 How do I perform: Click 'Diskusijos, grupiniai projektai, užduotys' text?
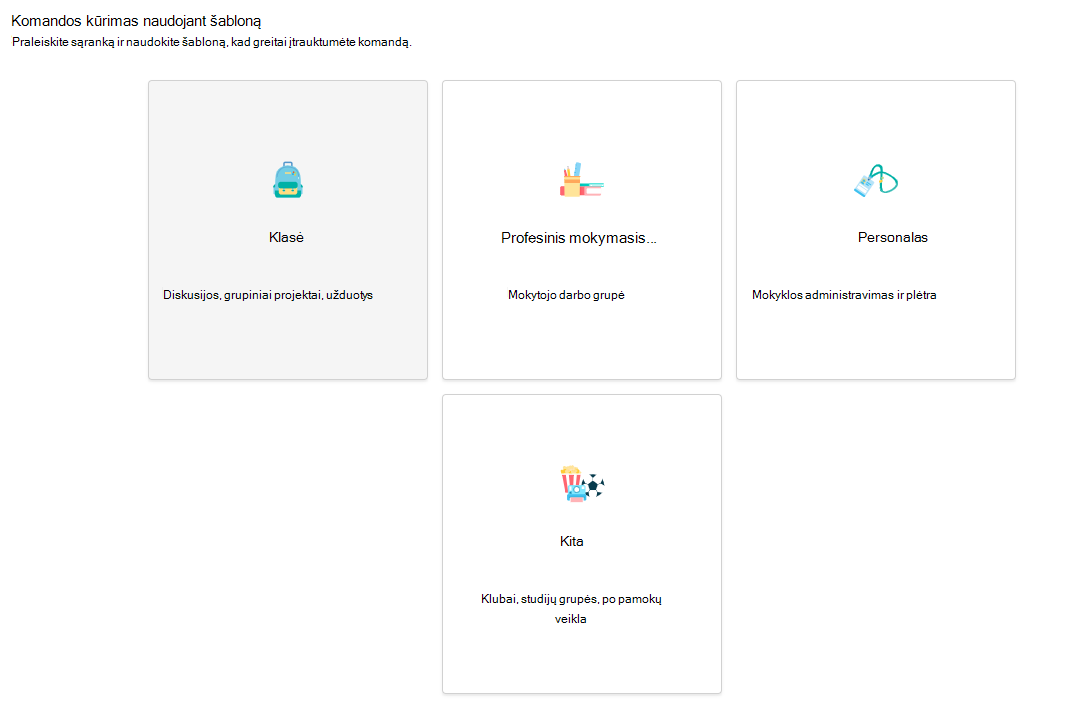point(268,295)
